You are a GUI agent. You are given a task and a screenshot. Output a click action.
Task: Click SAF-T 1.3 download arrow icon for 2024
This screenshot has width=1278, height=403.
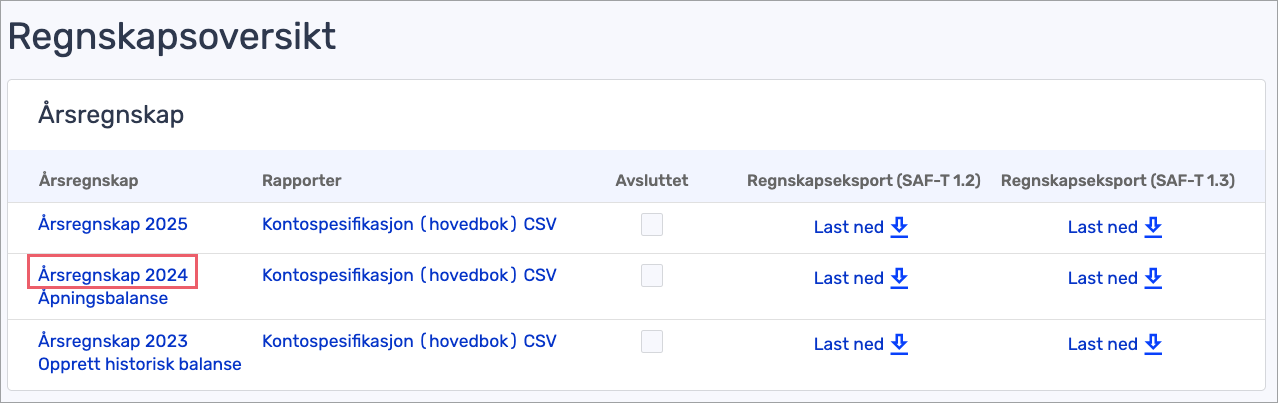(1153, 277)
